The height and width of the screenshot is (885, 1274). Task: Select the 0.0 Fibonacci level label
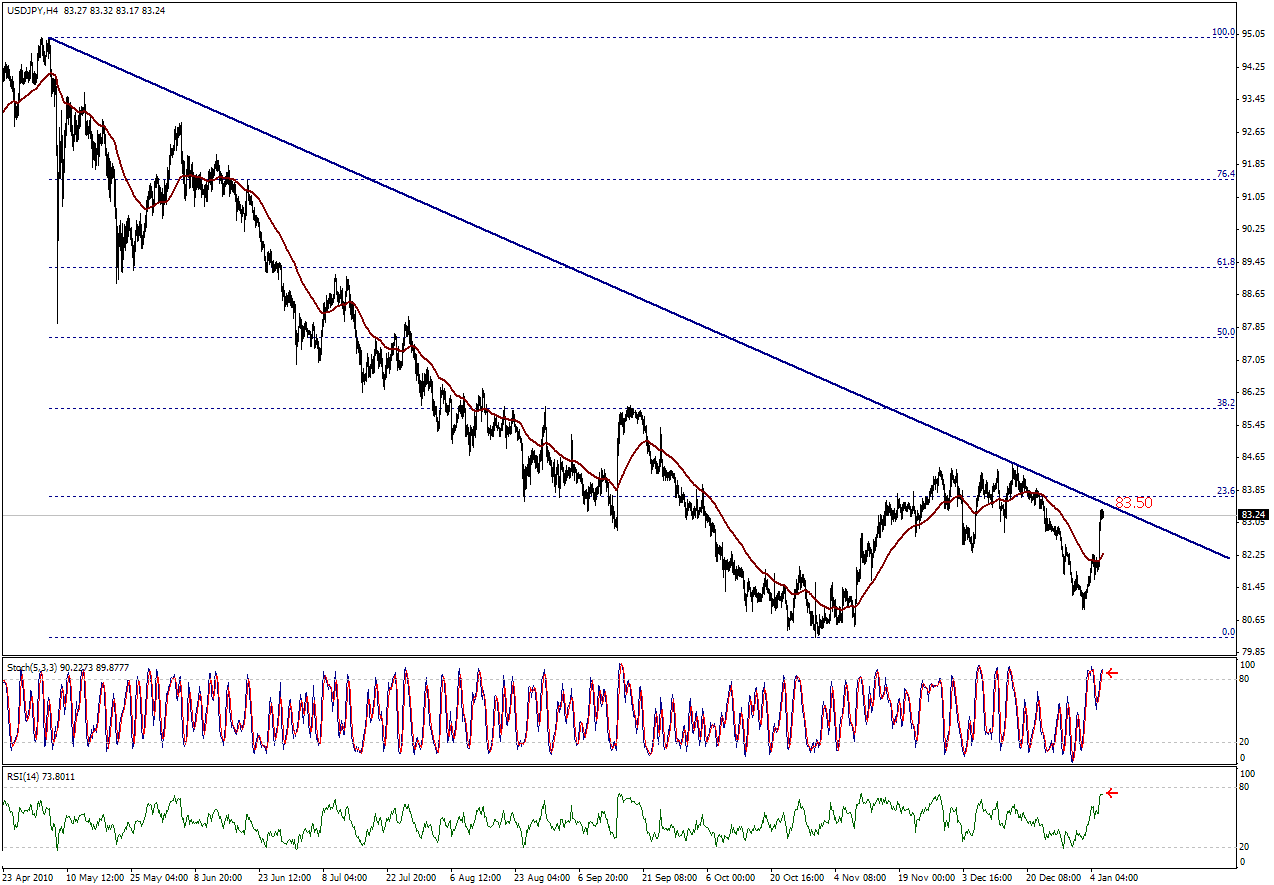[x=1228, y=632]
